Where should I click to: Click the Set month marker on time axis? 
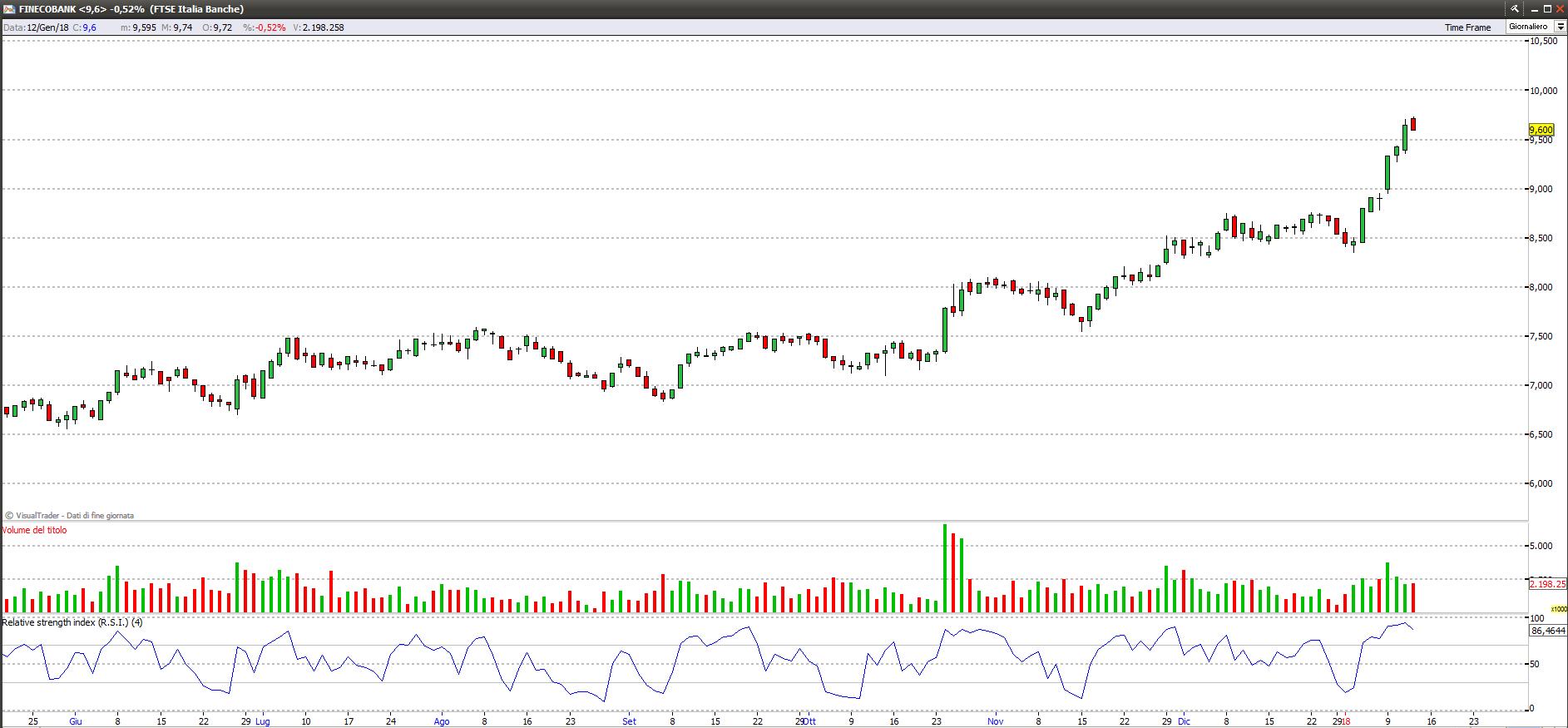click(x=629, y=721)
